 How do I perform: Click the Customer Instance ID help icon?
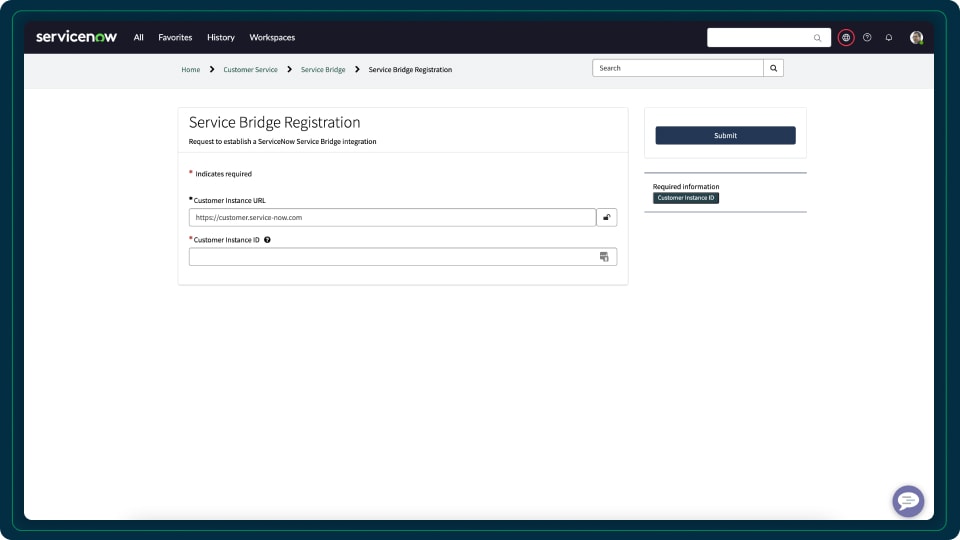click(x=268, y=240)
